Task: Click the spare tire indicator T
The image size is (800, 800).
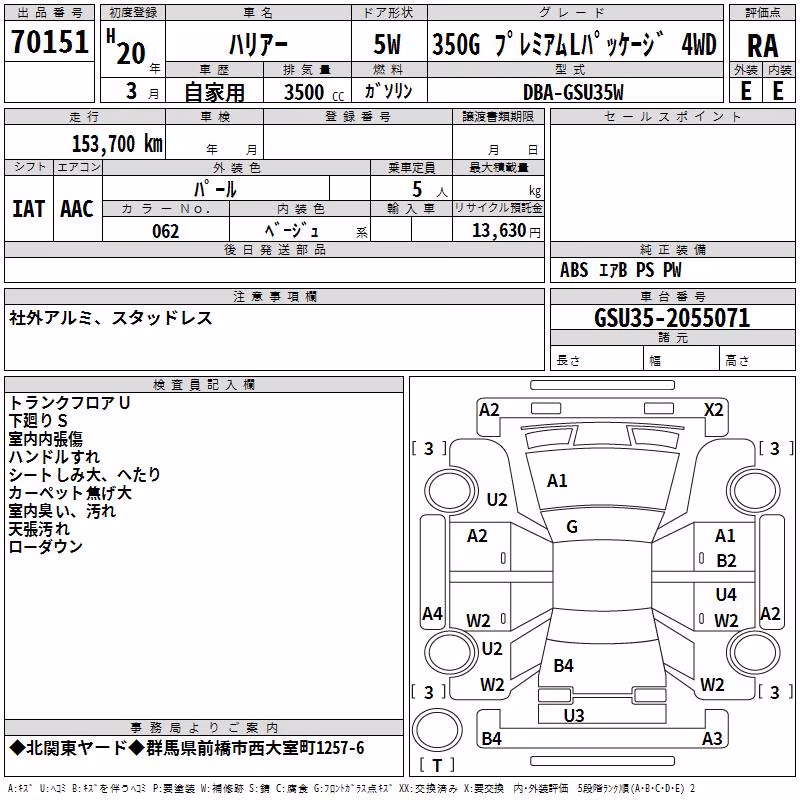Action: pos(437,765)
